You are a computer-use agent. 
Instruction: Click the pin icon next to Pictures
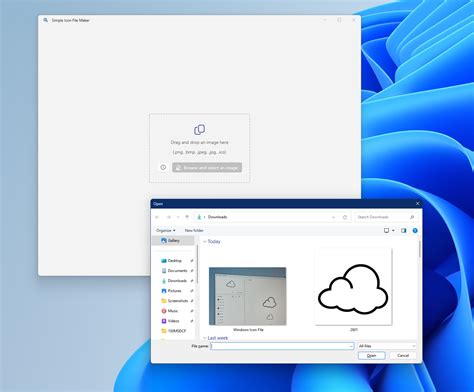(x=192, y=291)
